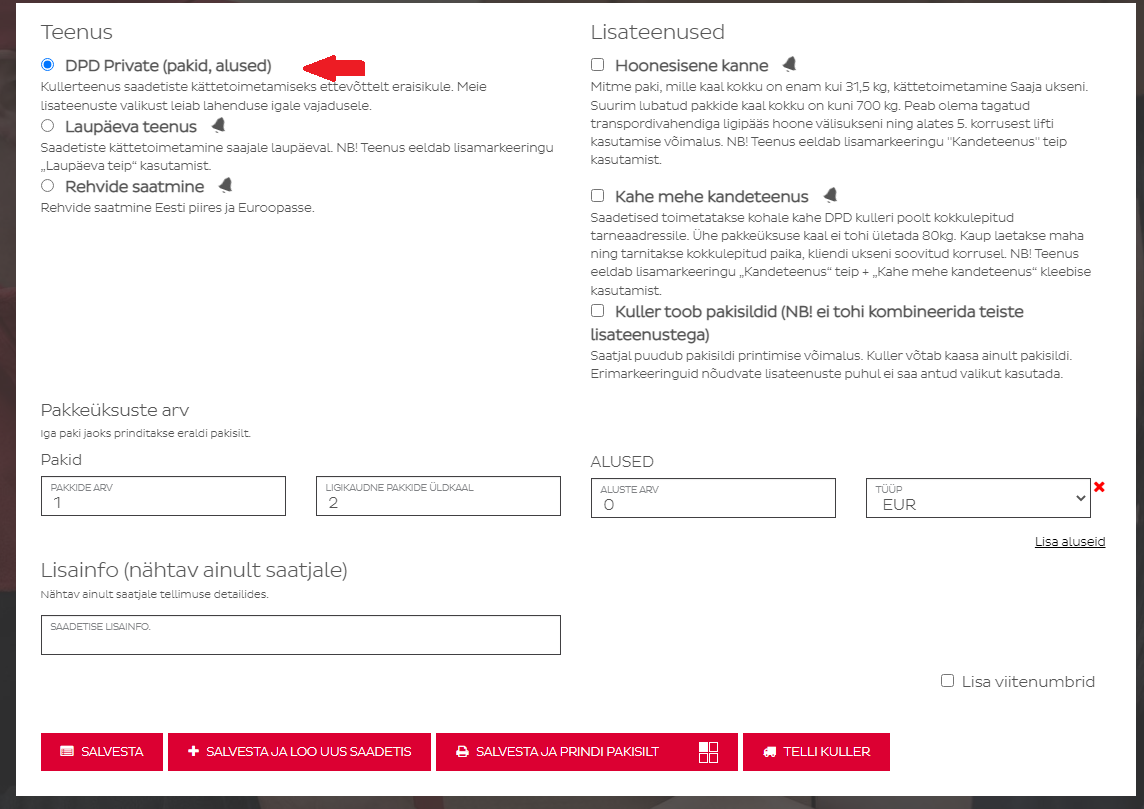Click the Rehvide saatmine label text
Viewport: 1144px width, 809px height.
[x=135, y=187]
